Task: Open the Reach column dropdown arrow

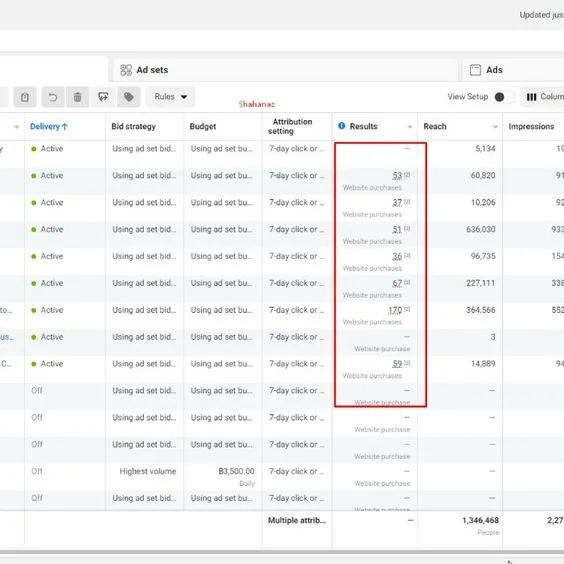Action: [x=495, y=127]
